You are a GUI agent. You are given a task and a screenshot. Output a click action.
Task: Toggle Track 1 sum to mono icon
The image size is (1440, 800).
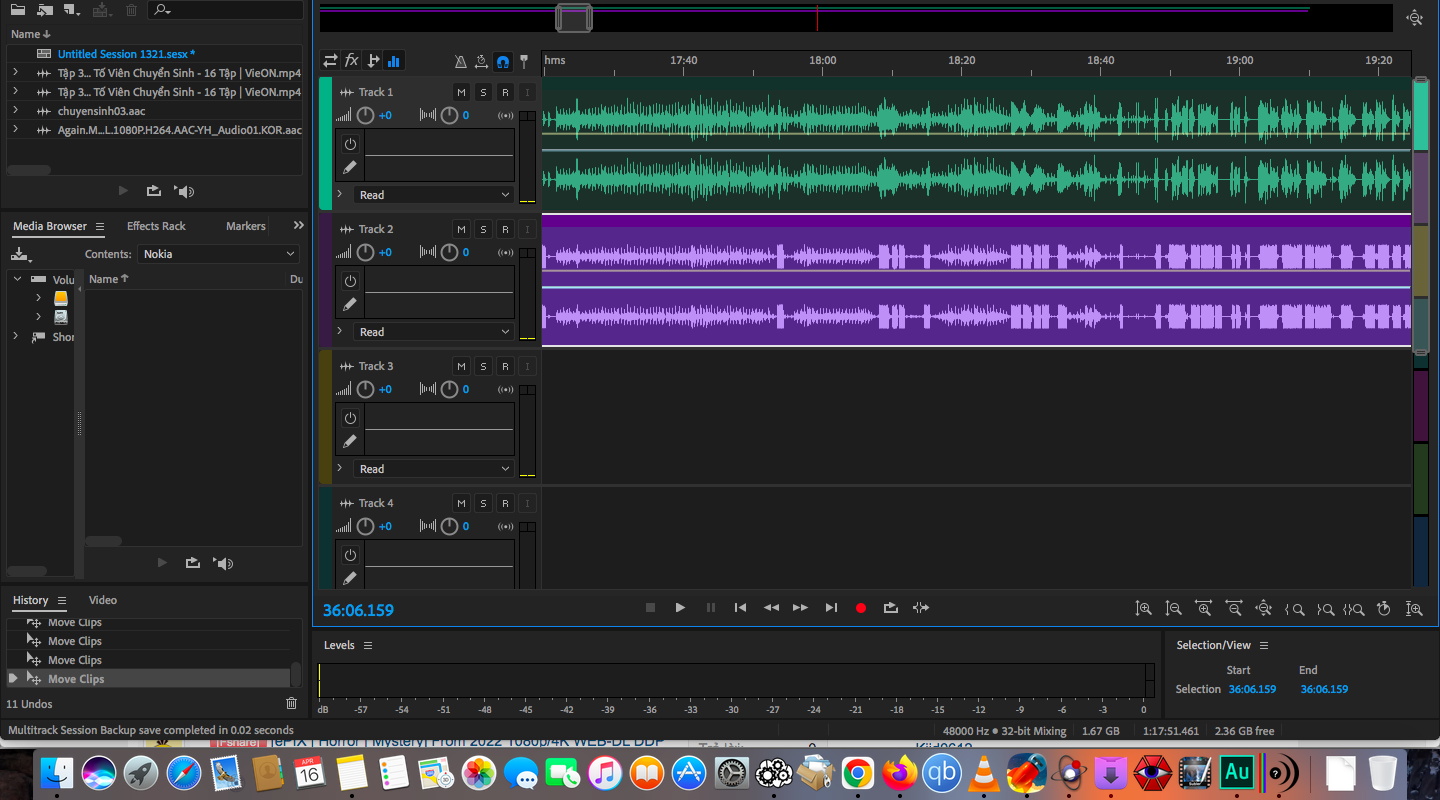click(x=506, y=116)
